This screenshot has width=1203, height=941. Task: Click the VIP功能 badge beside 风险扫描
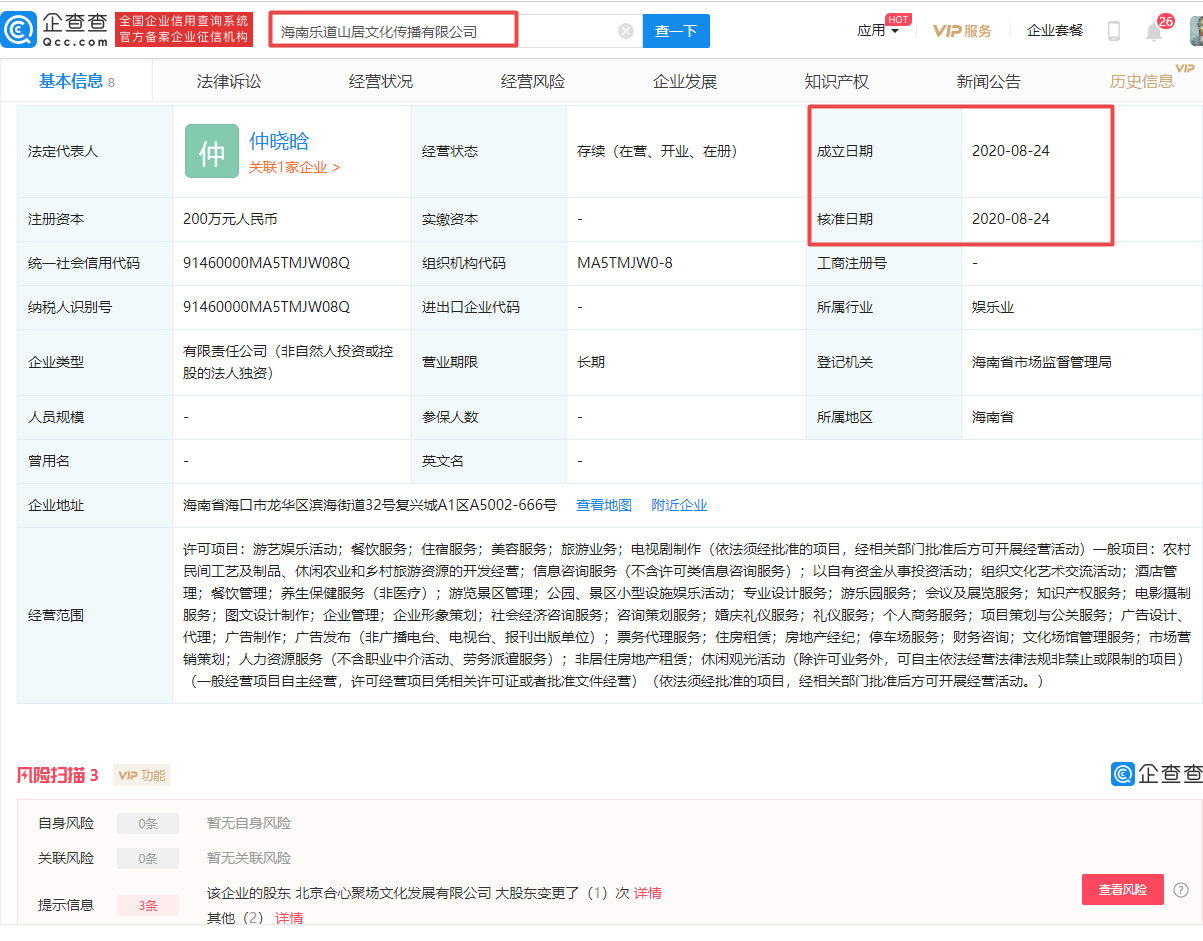point(142,775)
